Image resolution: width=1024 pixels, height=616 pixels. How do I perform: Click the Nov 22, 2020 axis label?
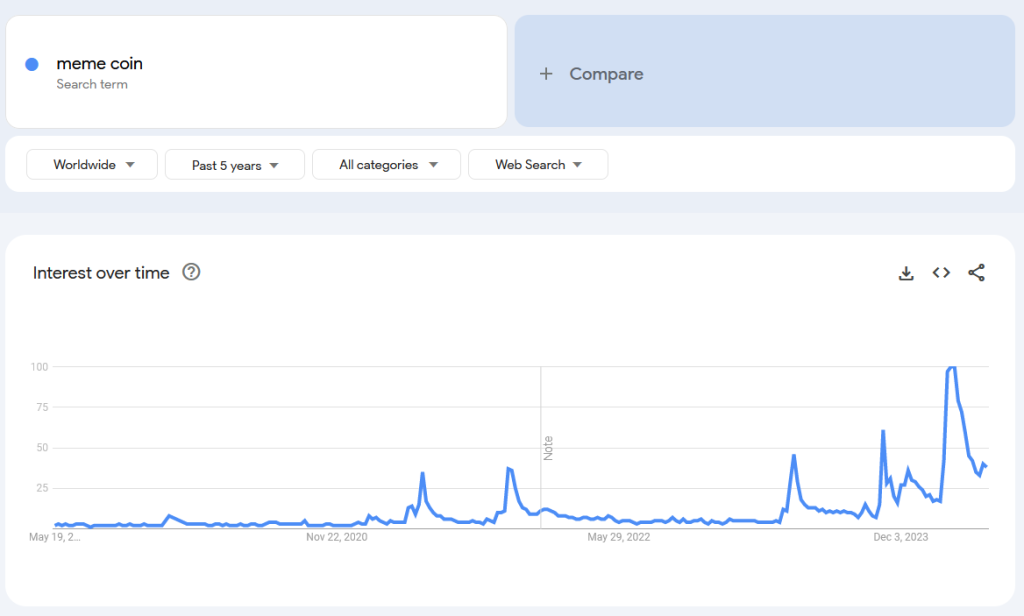click(337, 538)
